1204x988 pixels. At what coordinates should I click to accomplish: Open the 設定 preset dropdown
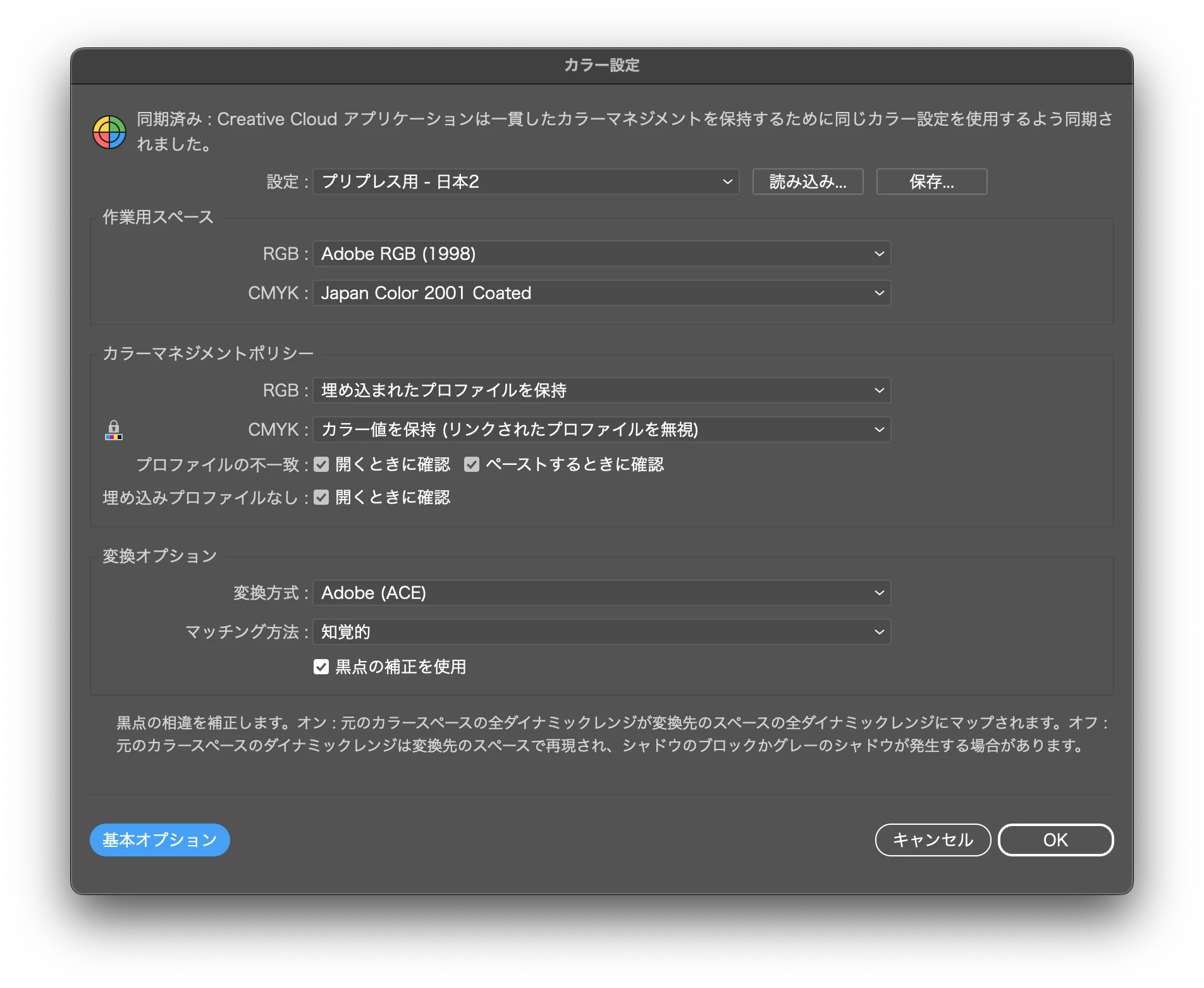click(x=526, y=182)
